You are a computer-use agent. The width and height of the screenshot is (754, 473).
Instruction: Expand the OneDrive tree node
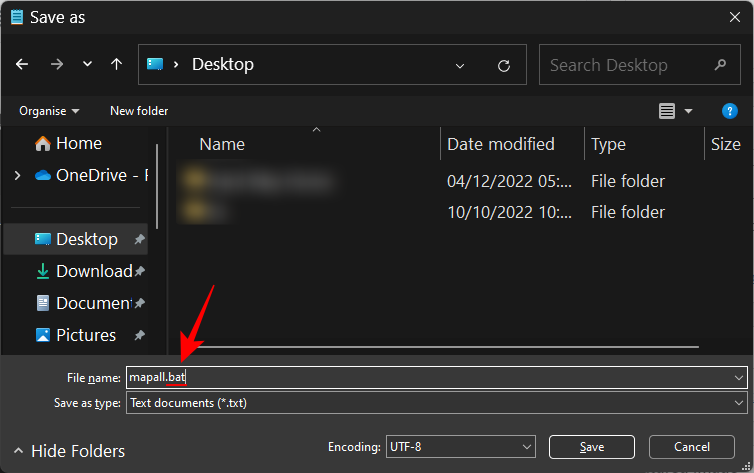(17, 175)
